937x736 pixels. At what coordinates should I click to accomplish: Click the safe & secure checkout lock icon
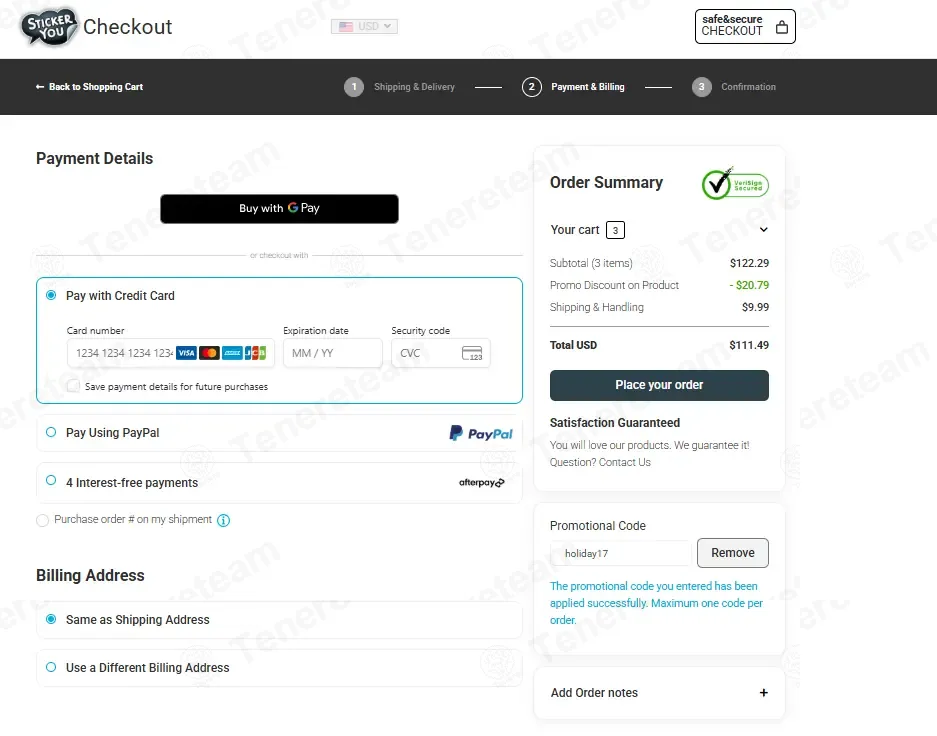pos(782,28)
